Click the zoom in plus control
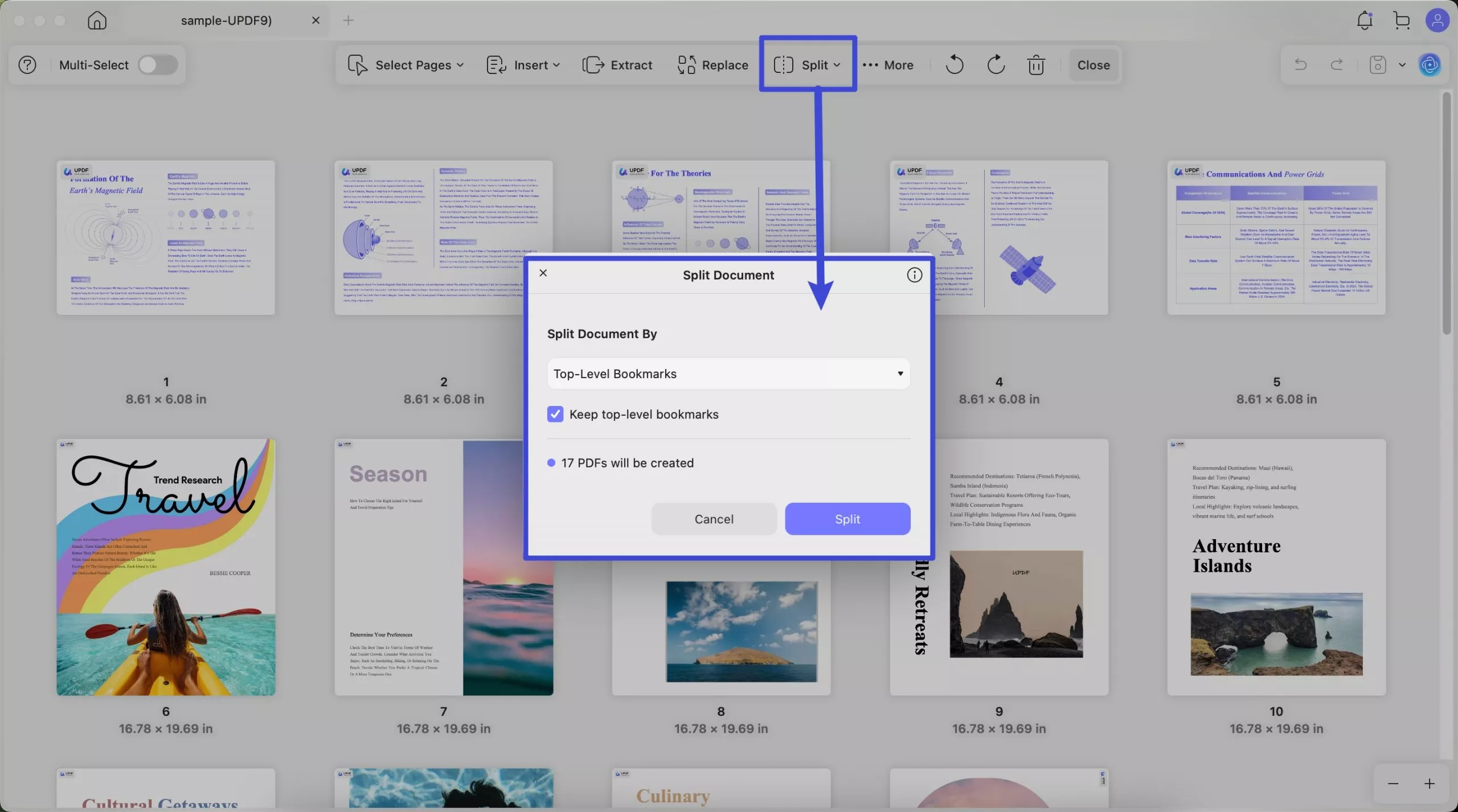Screen dimensions: 1458x812 pos(1428,783)
